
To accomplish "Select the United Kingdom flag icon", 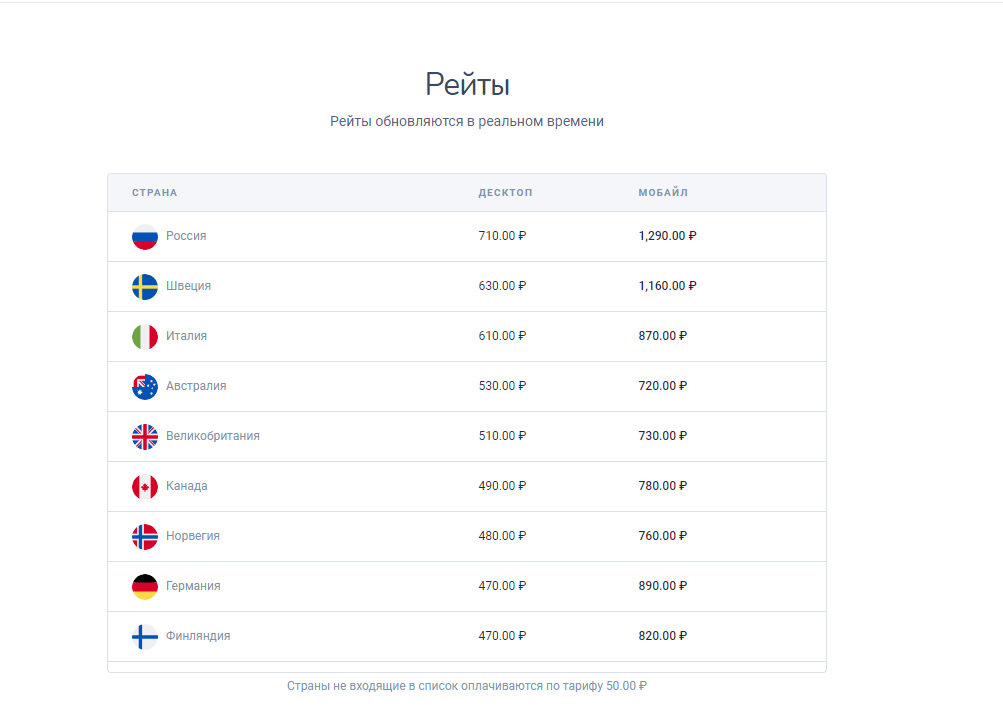I will [145, 436].
